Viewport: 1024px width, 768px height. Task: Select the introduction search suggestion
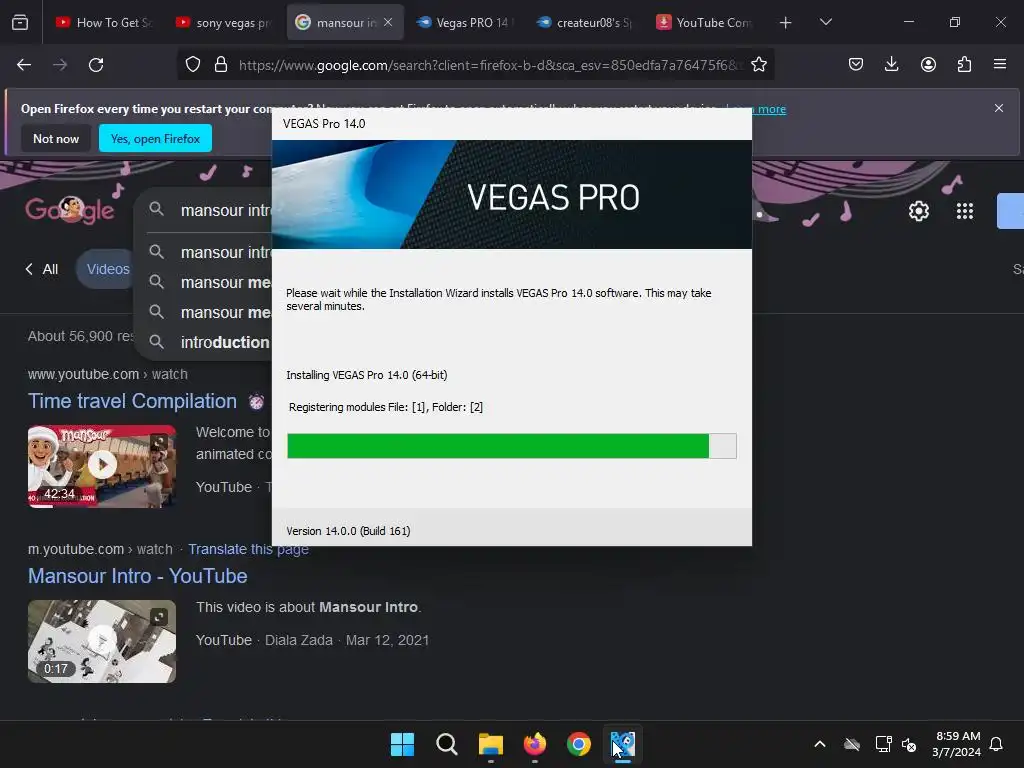point(209,342)
